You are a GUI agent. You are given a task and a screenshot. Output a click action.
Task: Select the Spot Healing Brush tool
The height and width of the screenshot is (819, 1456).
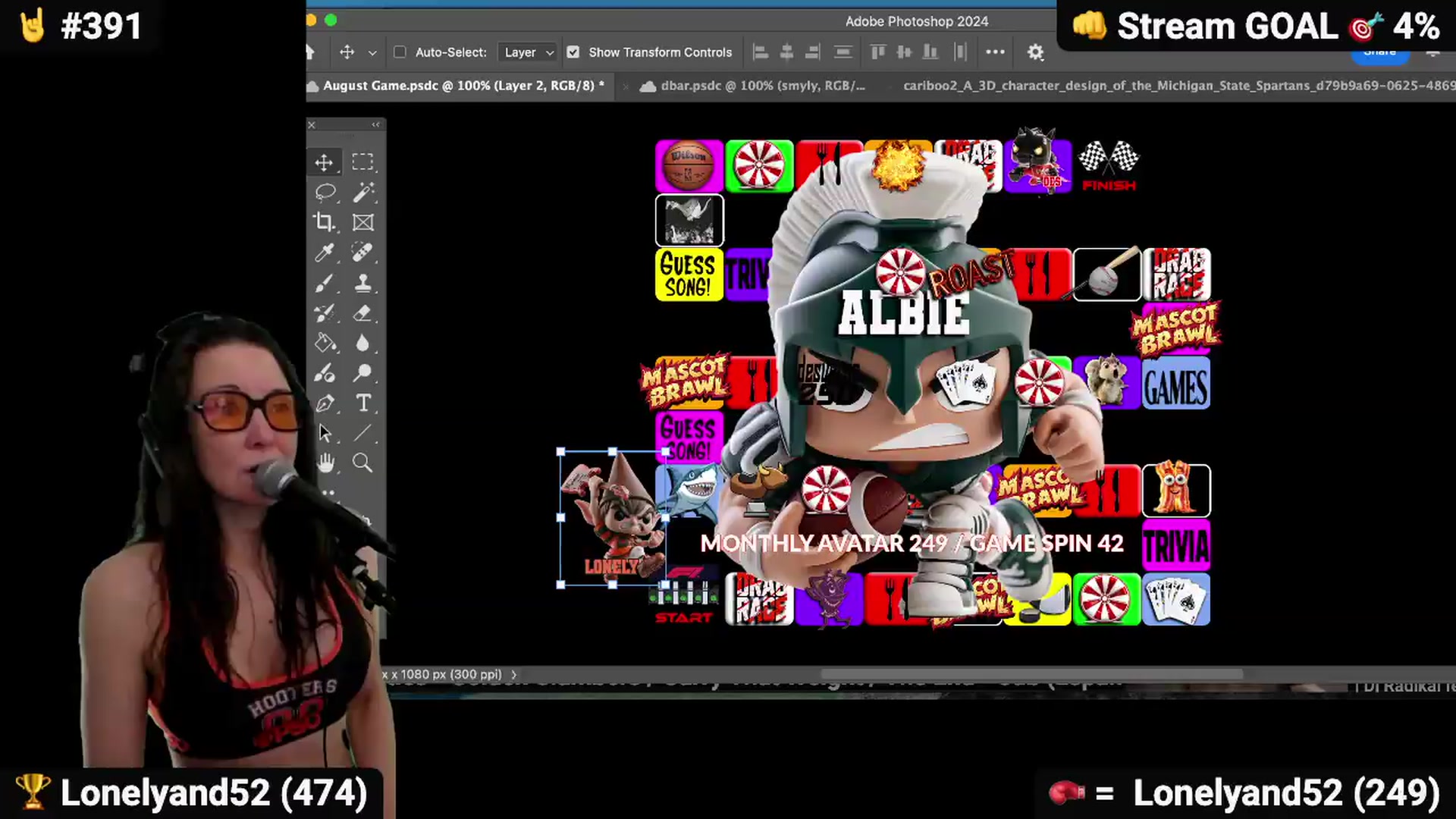(x=362, y=253)
